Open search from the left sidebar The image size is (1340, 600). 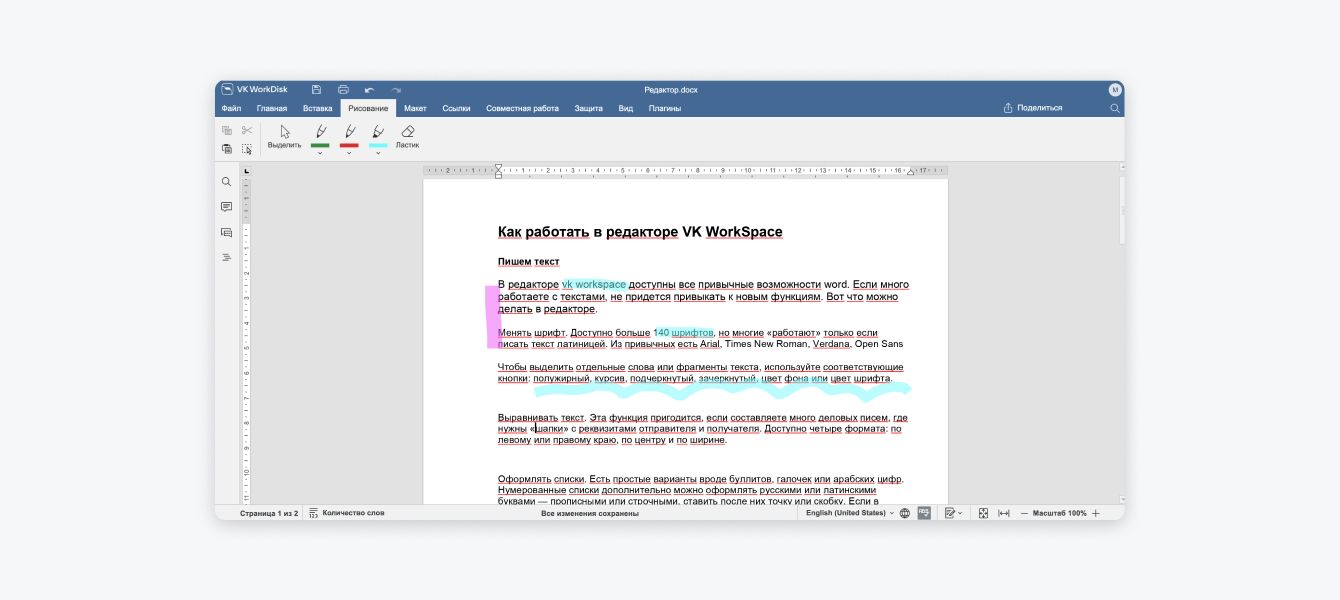(x=226, y=182)
